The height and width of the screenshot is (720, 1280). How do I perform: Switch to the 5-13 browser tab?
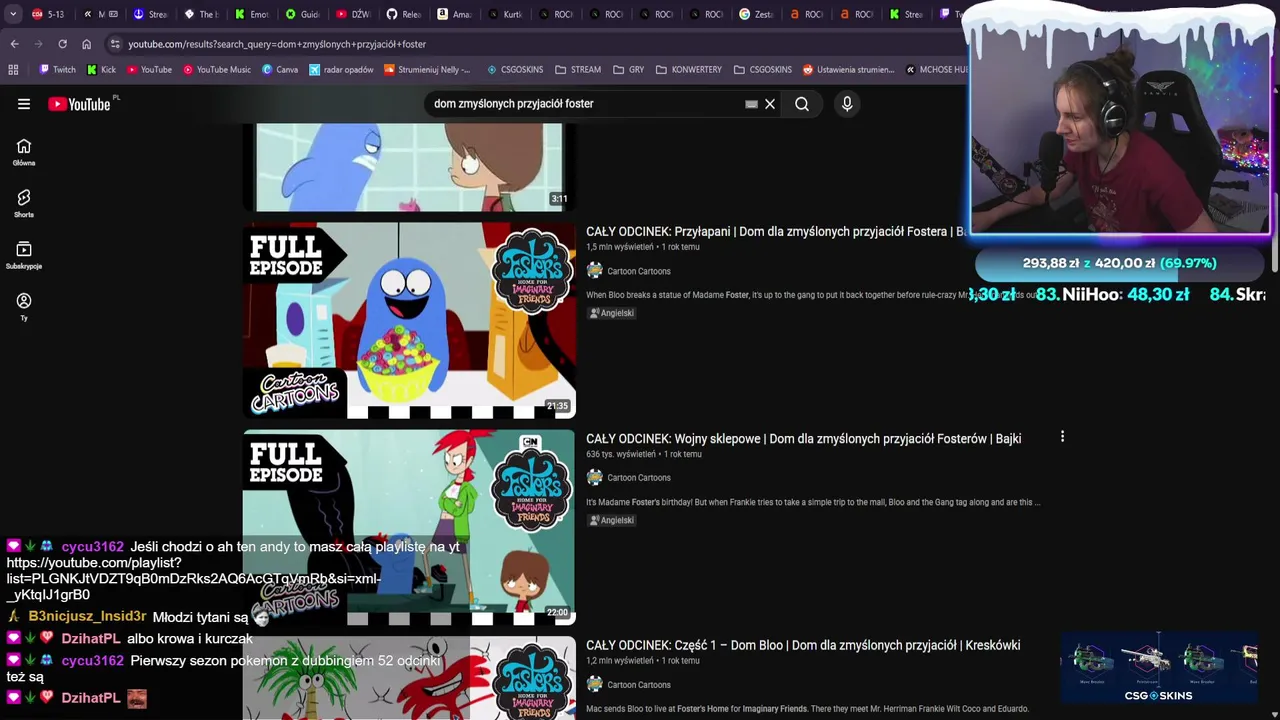coord(48,14)
